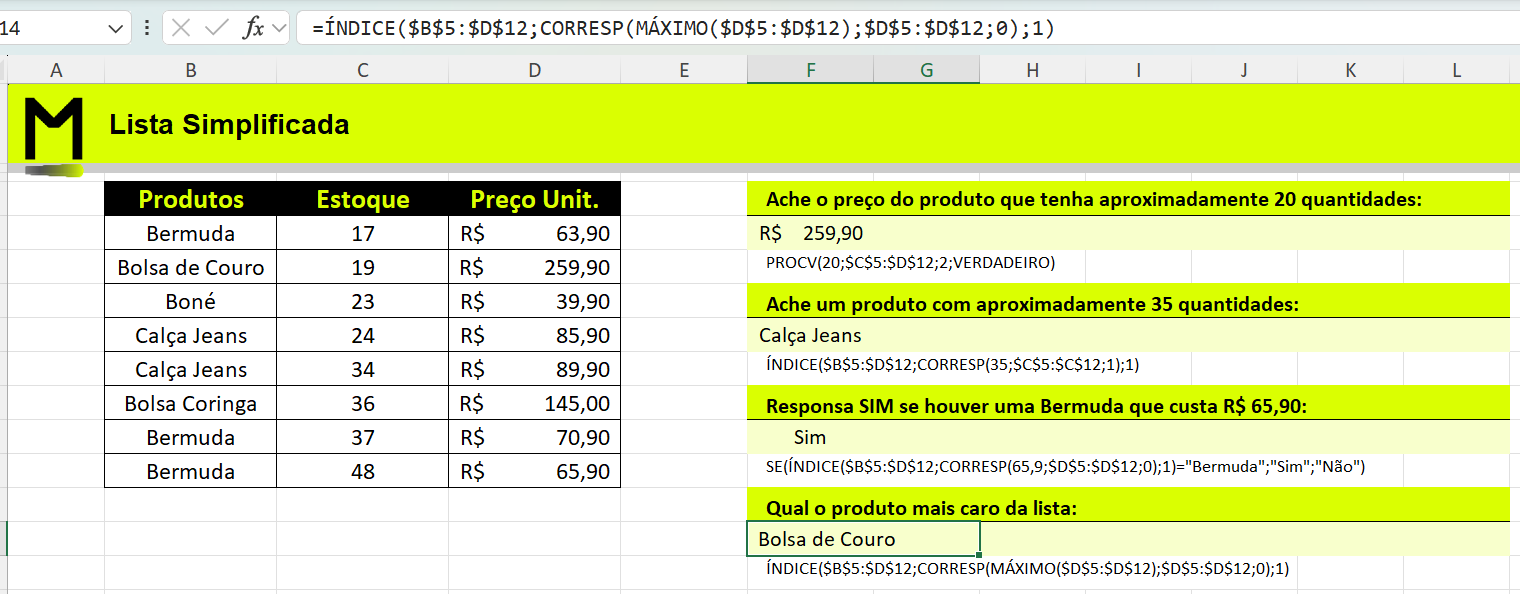
Task: Select the Calça Jeans cell with stock 24
Action: 191,336
